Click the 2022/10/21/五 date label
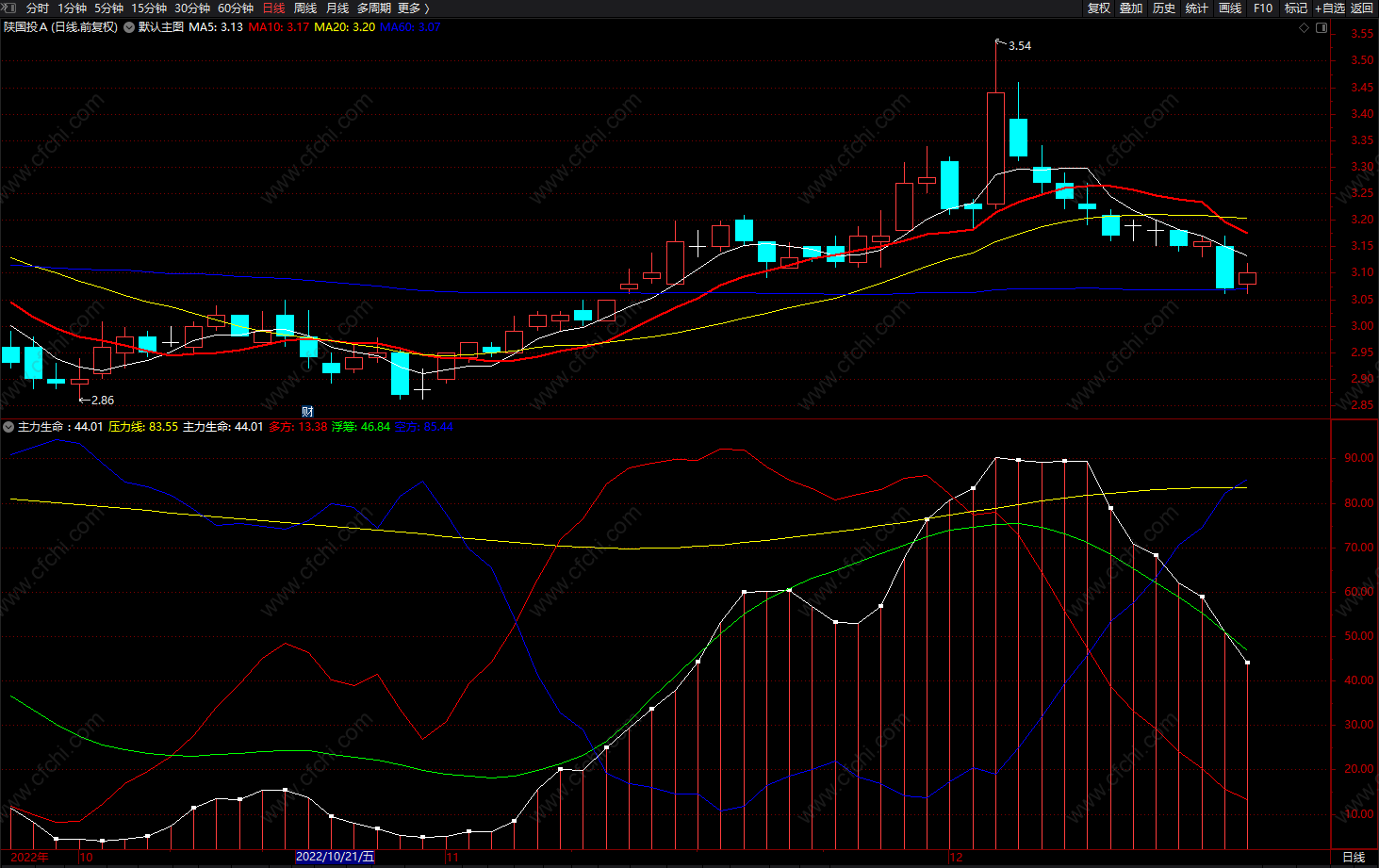 click(335, 857)
